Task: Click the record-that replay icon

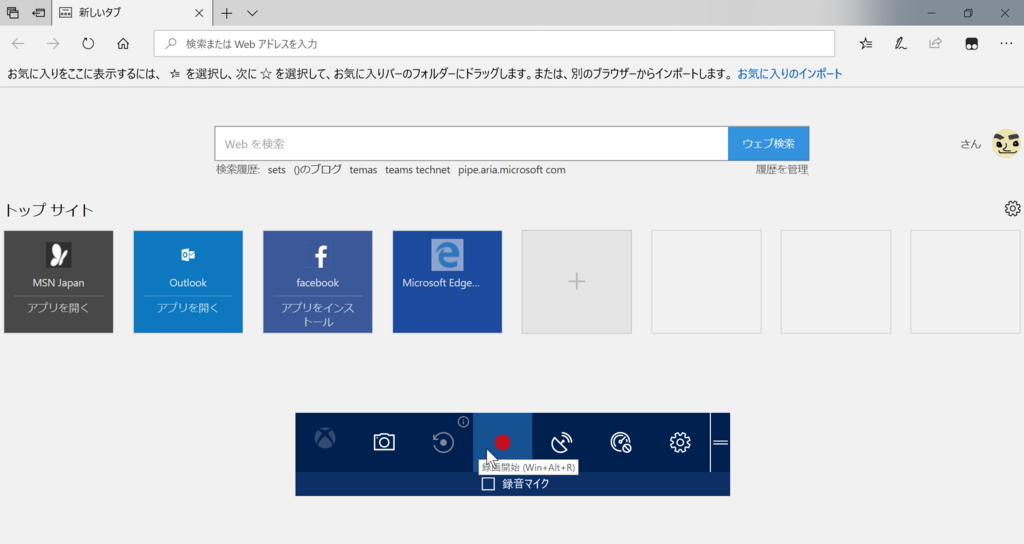Action: [443, 442]
